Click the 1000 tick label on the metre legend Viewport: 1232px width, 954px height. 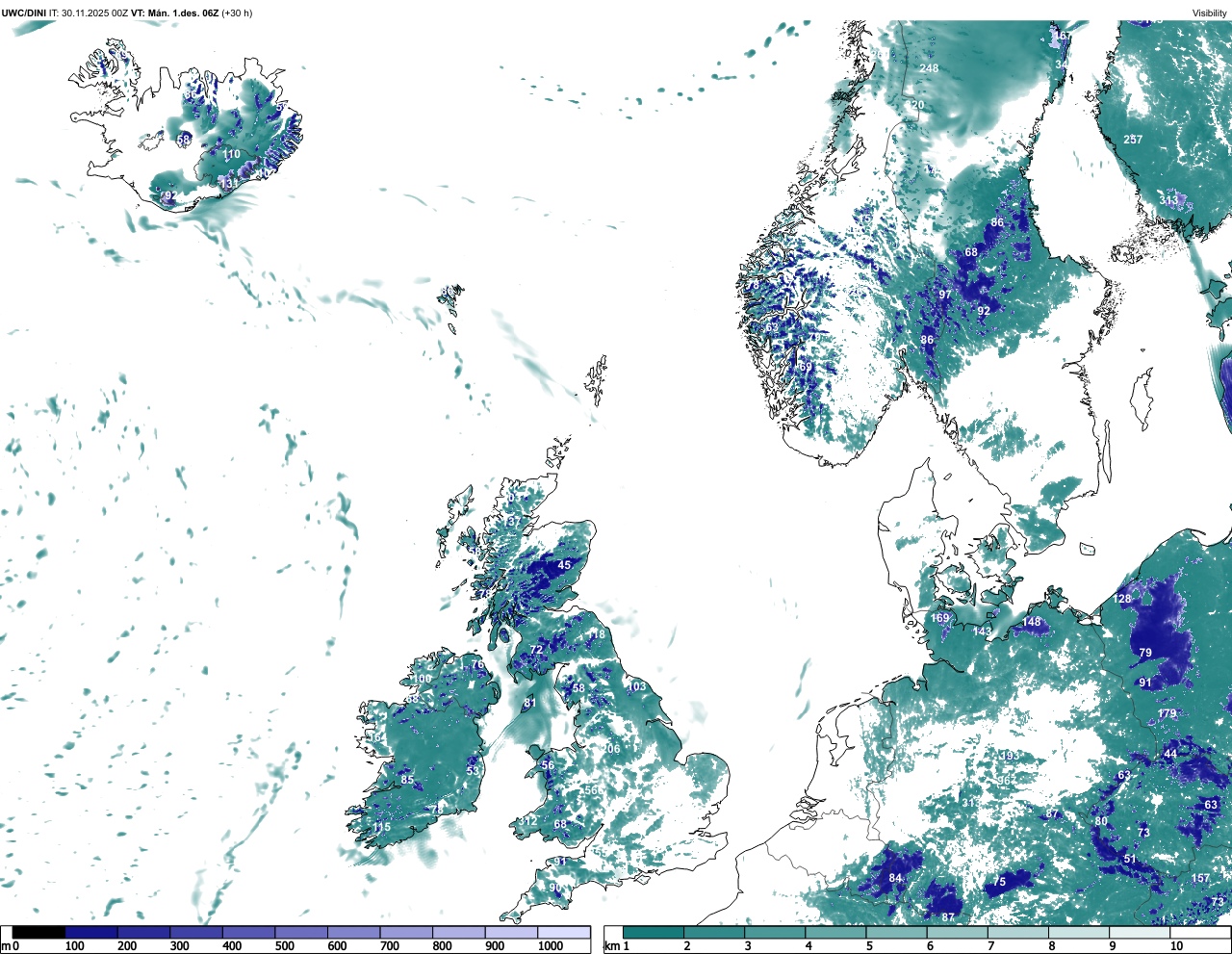551,946
